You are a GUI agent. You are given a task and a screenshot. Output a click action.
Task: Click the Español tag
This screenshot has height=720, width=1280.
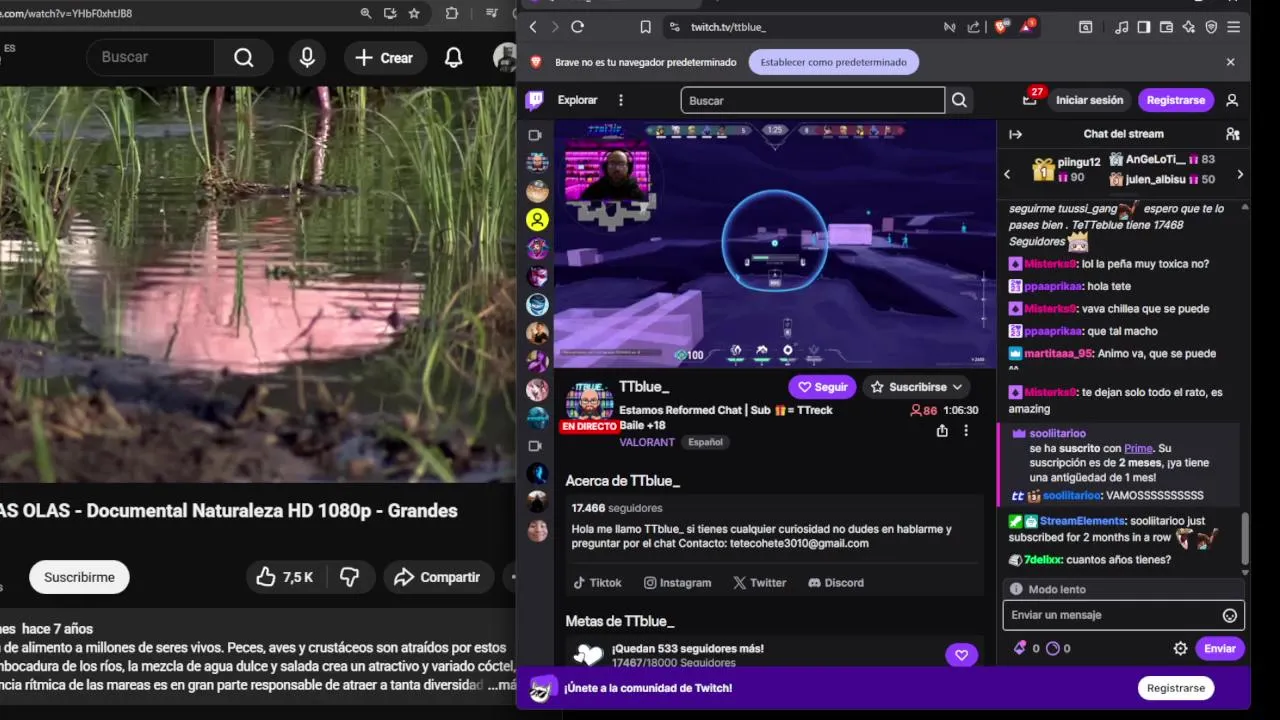point(705,442)
